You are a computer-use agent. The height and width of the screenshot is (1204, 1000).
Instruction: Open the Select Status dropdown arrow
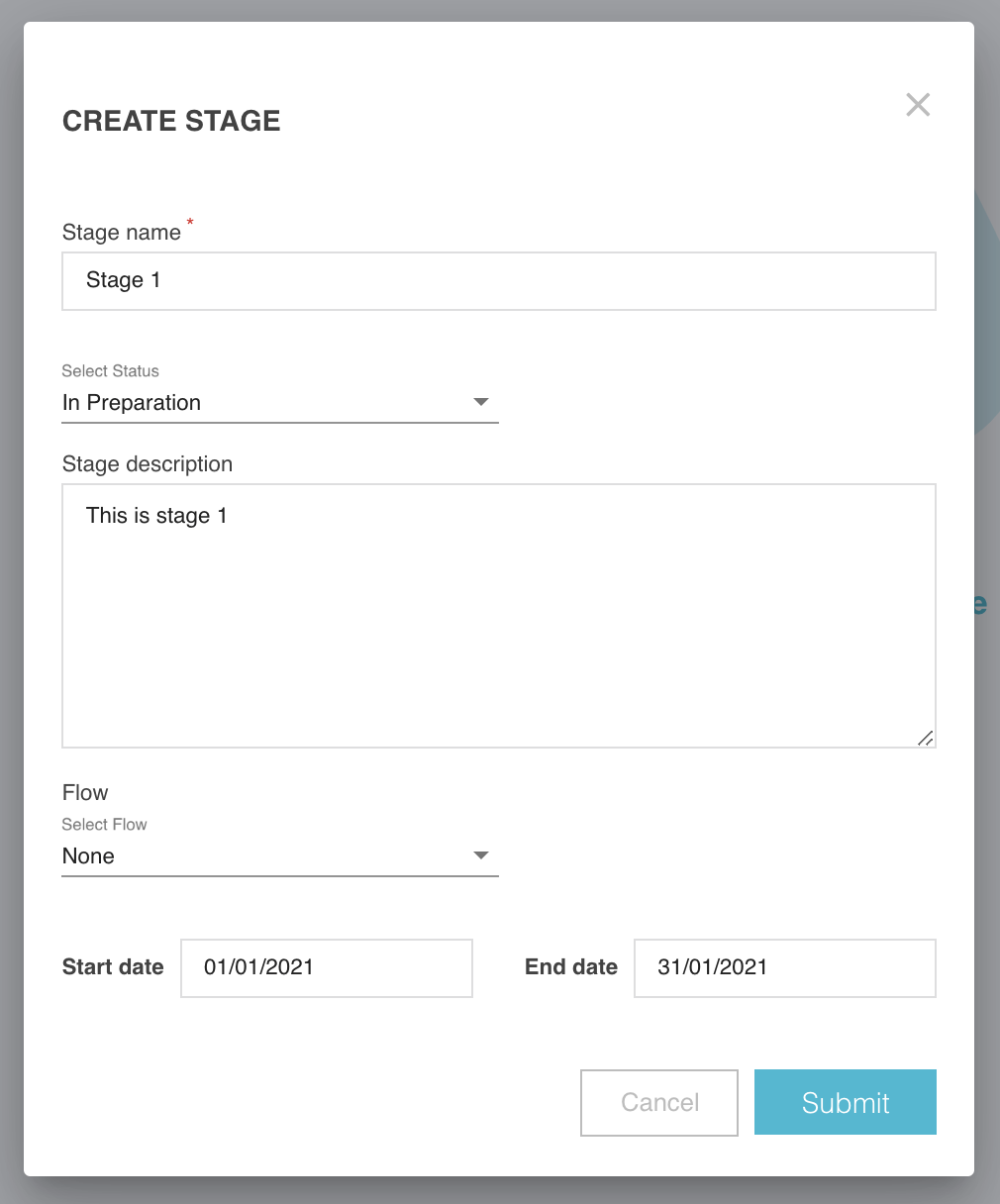coord(481,402)
